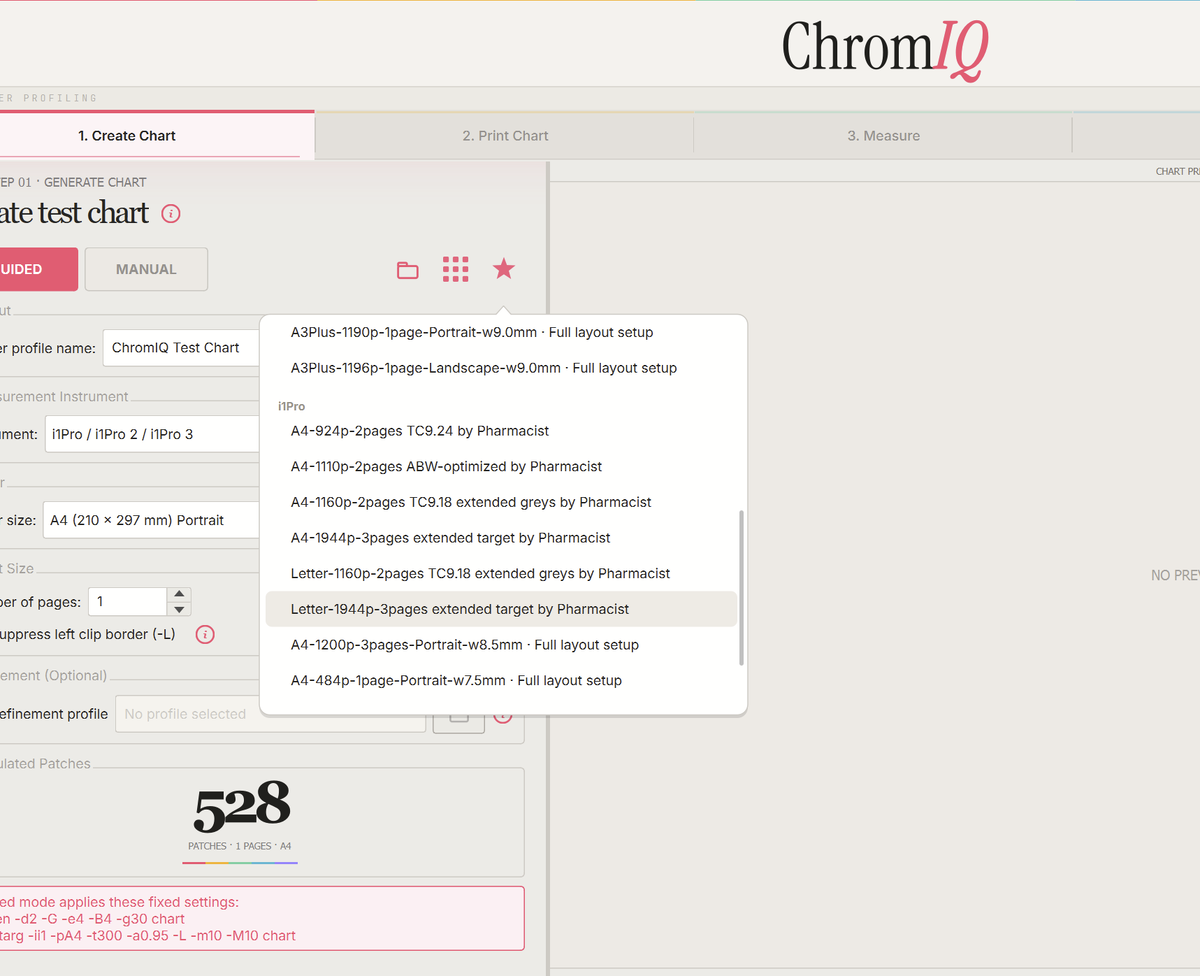Viewport: 1200px width, 976px height.
Task: Select A4-484p-1page-Portrait-w7.5mm preset
Action: click(501, 680)
